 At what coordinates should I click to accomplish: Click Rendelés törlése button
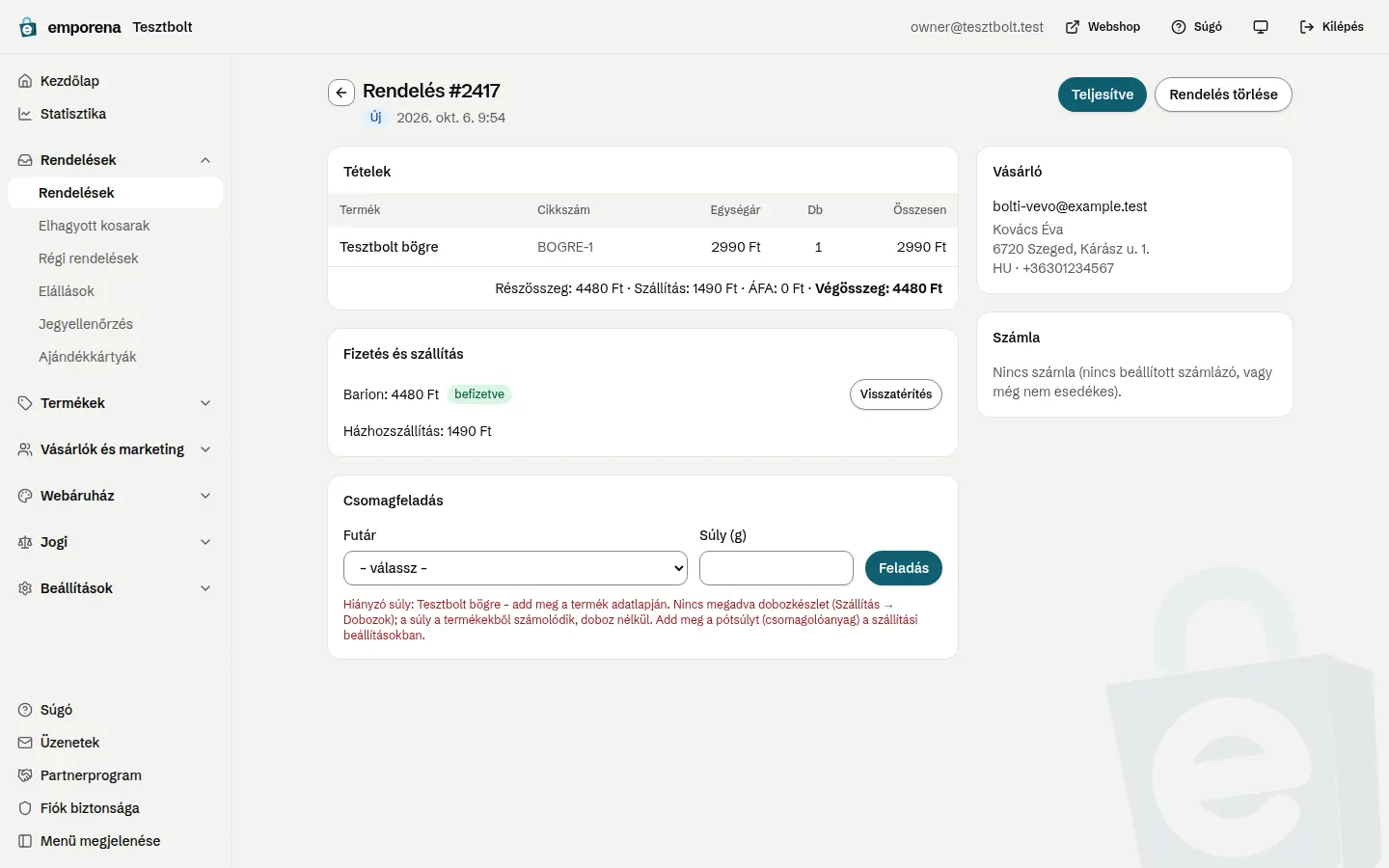pos(1223,95)
